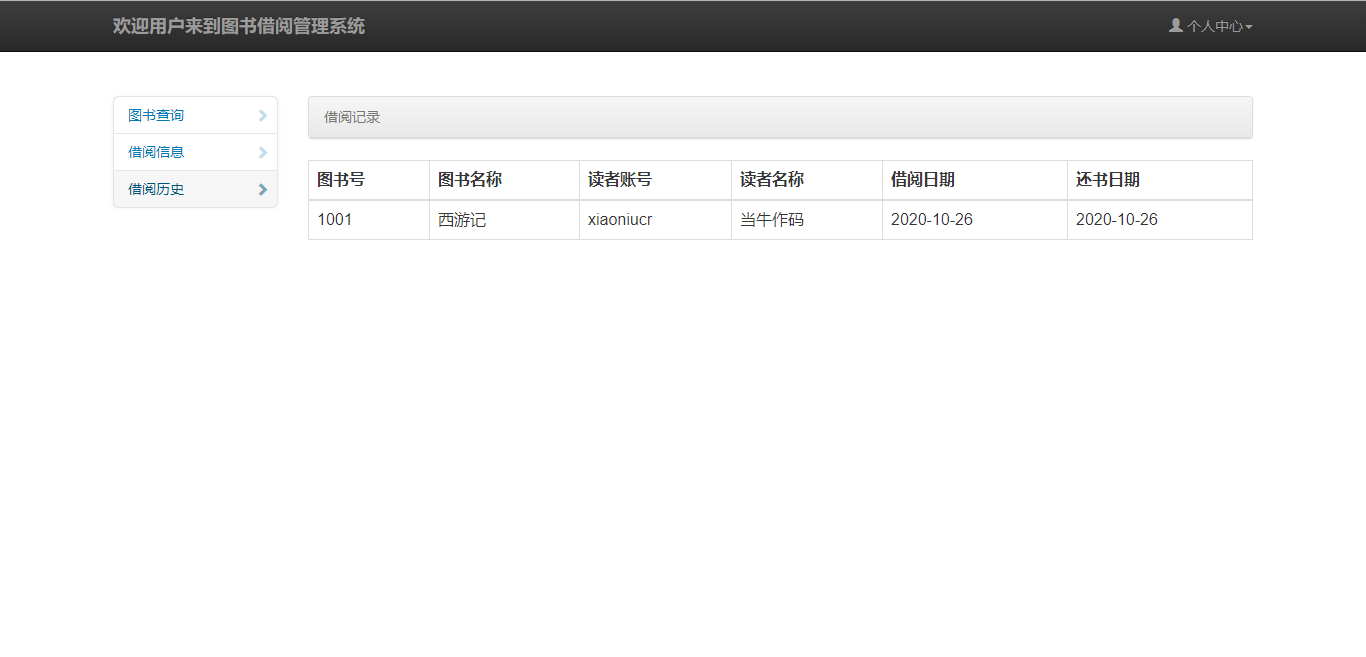Click the 读者名称 column header
The width and height of the screenshot is (1366, 657).
pos(807,180)
